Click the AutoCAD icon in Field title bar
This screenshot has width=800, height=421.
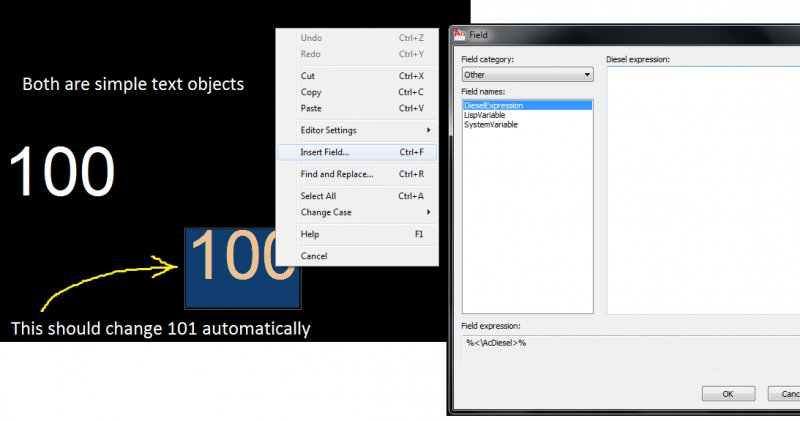460,34
